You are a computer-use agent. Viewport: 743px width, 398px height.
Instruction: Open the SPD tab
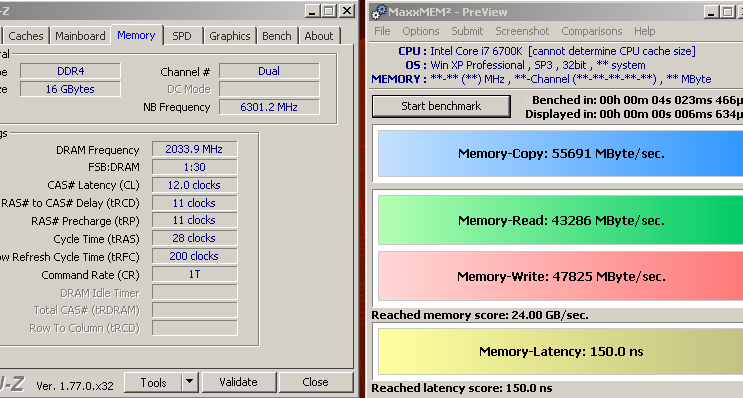click(x=182, y=36)
